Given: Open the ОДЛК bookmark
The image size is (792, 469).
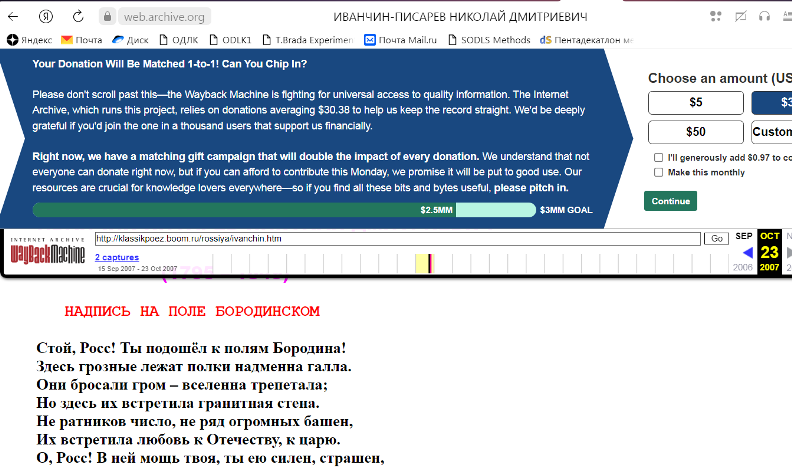Looking at the screenshot, I should [178, 40].
